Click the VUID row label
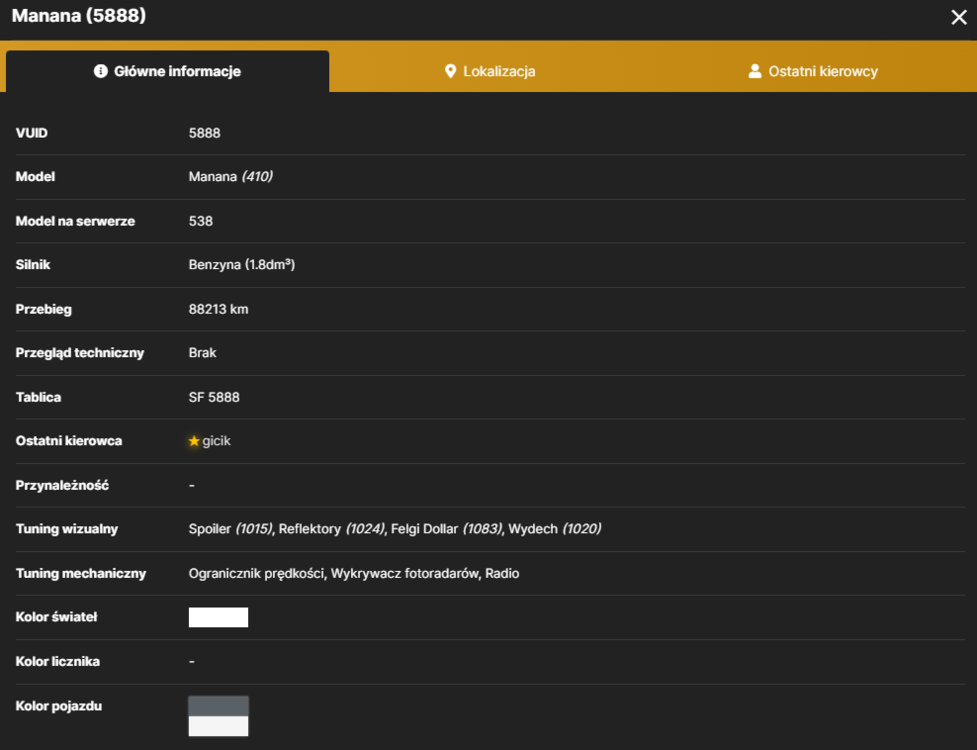This screenshot has width=977, height=750. (32, 133)
